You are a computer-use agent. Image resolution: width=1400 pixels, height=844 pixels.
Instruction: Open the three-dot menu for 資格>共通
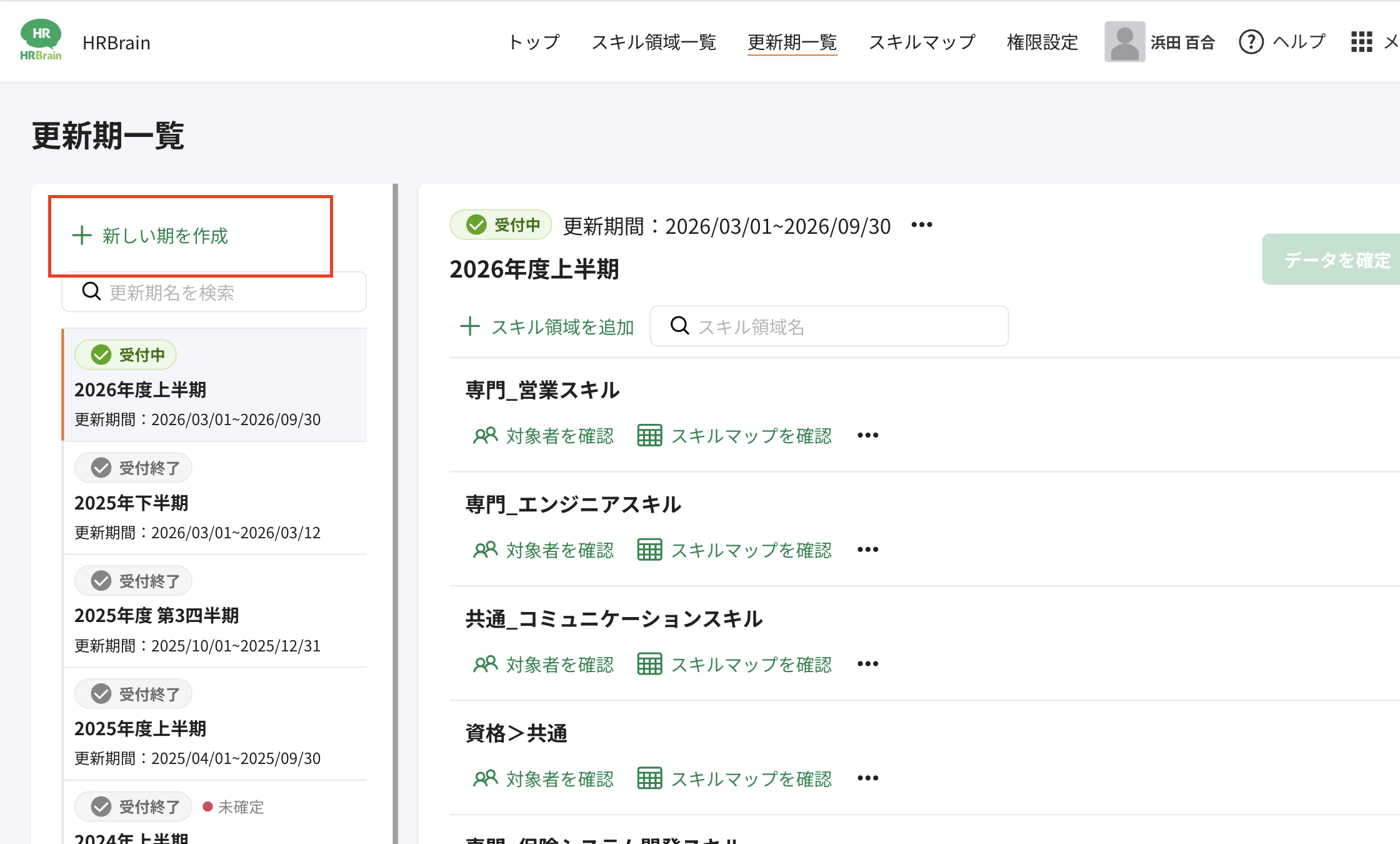867,778
